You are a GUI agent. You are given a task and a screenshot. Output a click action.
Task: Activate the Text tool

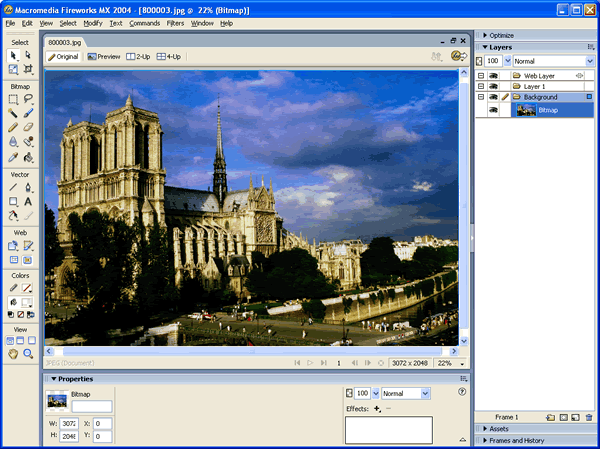coord(28,201)
